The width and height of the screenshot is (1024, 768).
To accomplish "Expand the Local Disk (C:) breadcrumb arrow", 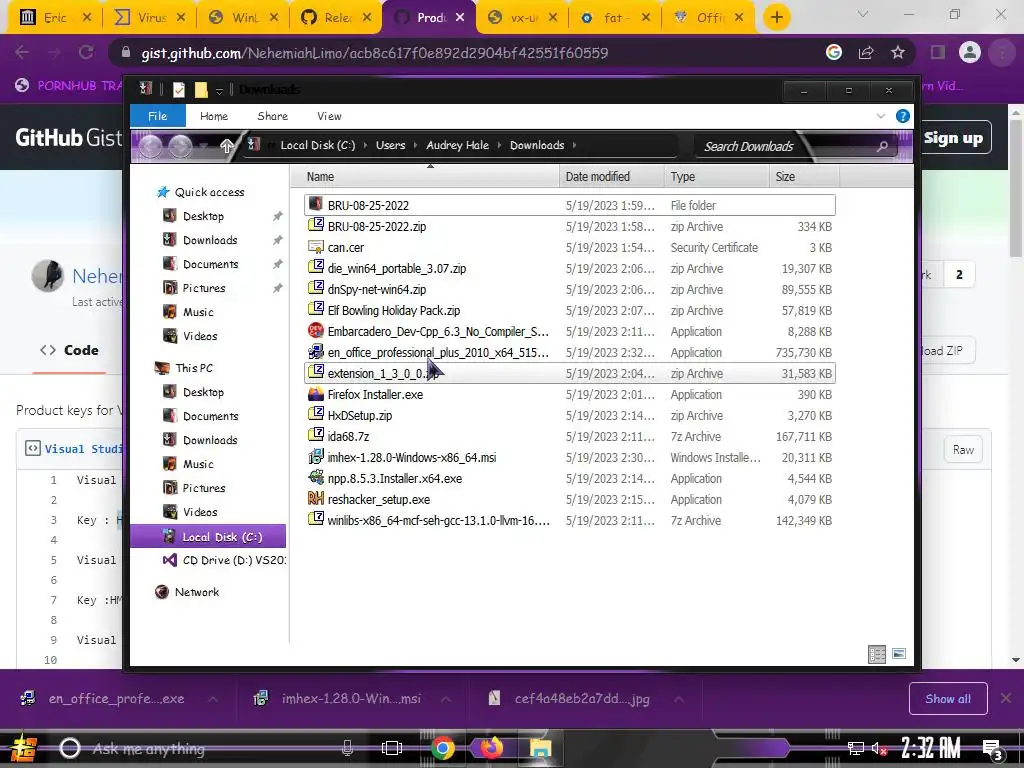I will (365, 146).
